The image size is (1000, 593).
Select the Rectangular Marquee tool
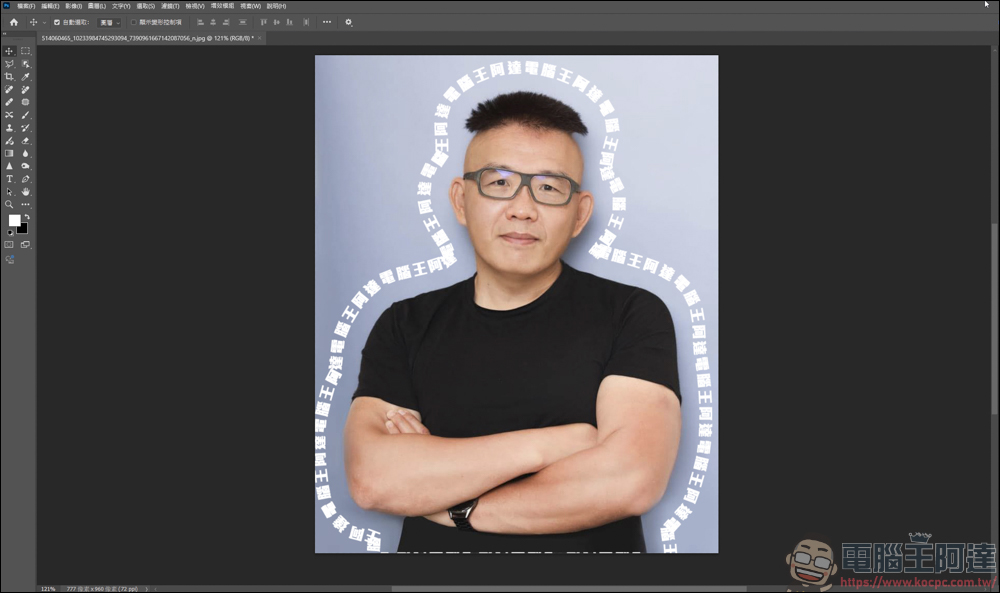(x=26, y=50)
